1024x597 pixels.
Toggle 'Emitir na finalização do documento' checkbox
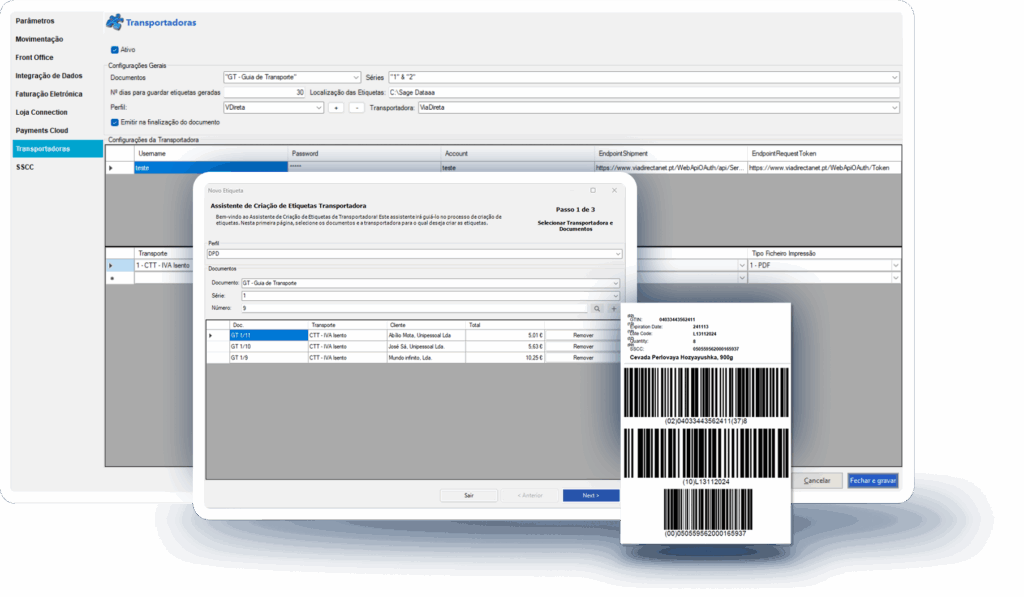(x=114, y=122)
